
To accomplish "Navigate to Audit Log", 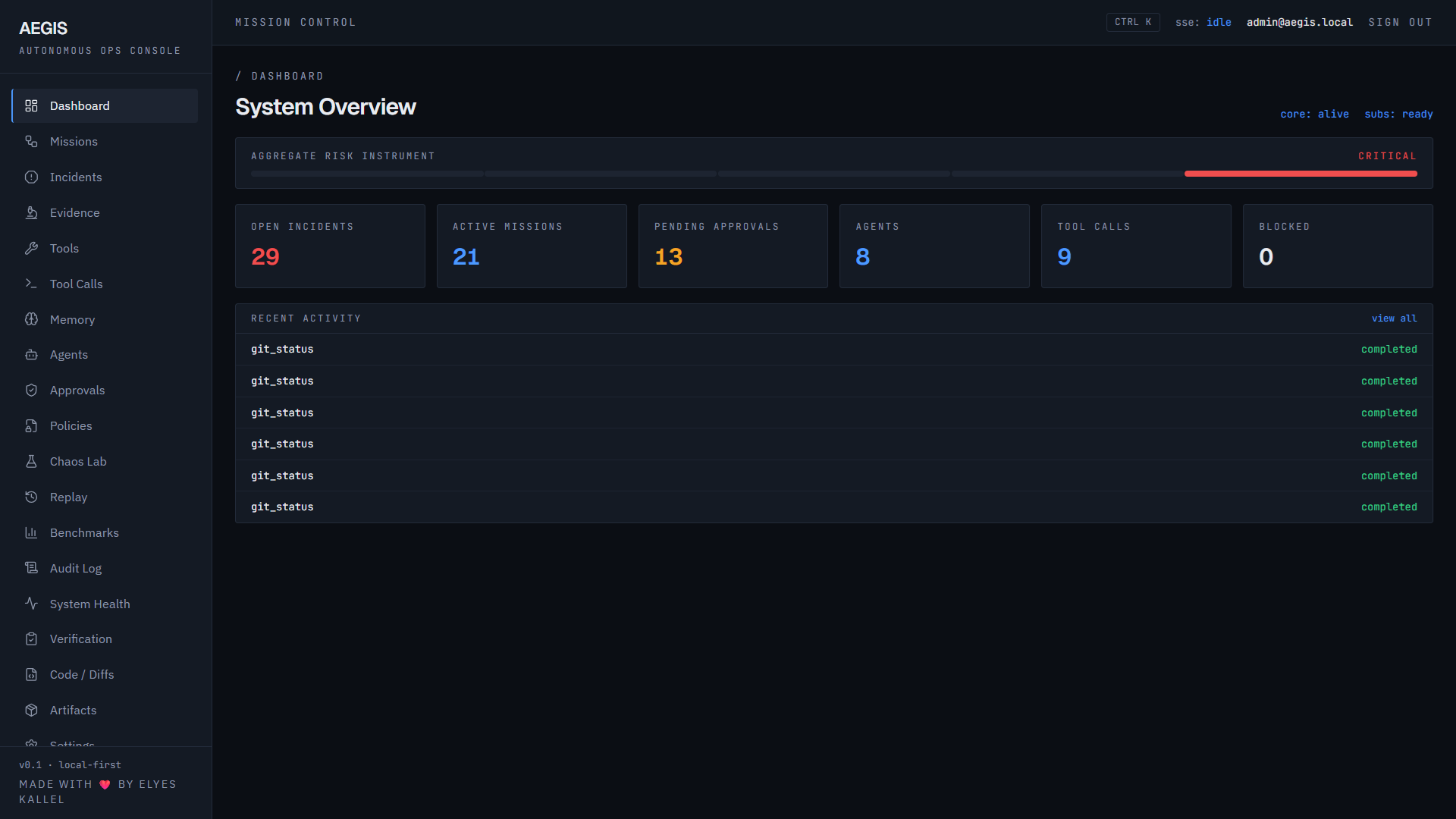I will coord(105,568).
